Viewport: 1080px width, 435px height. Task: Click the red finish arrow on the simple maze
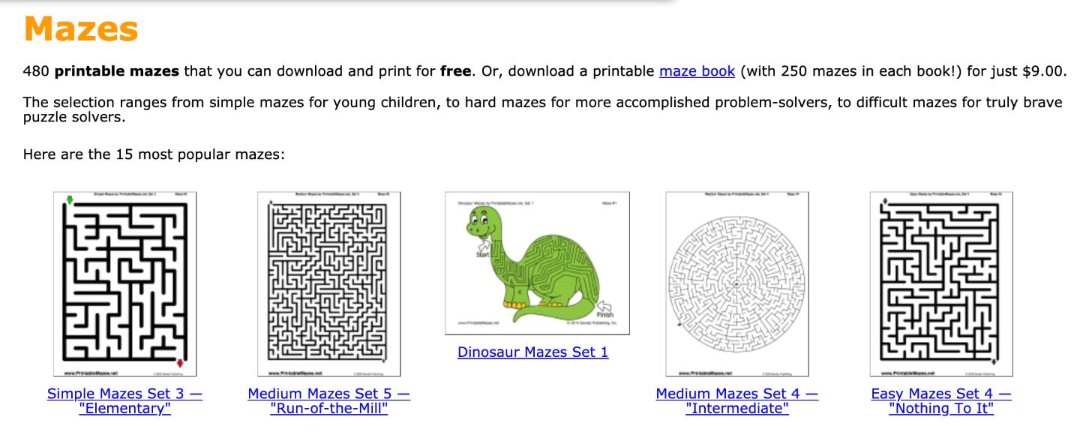tap(180, 362)
